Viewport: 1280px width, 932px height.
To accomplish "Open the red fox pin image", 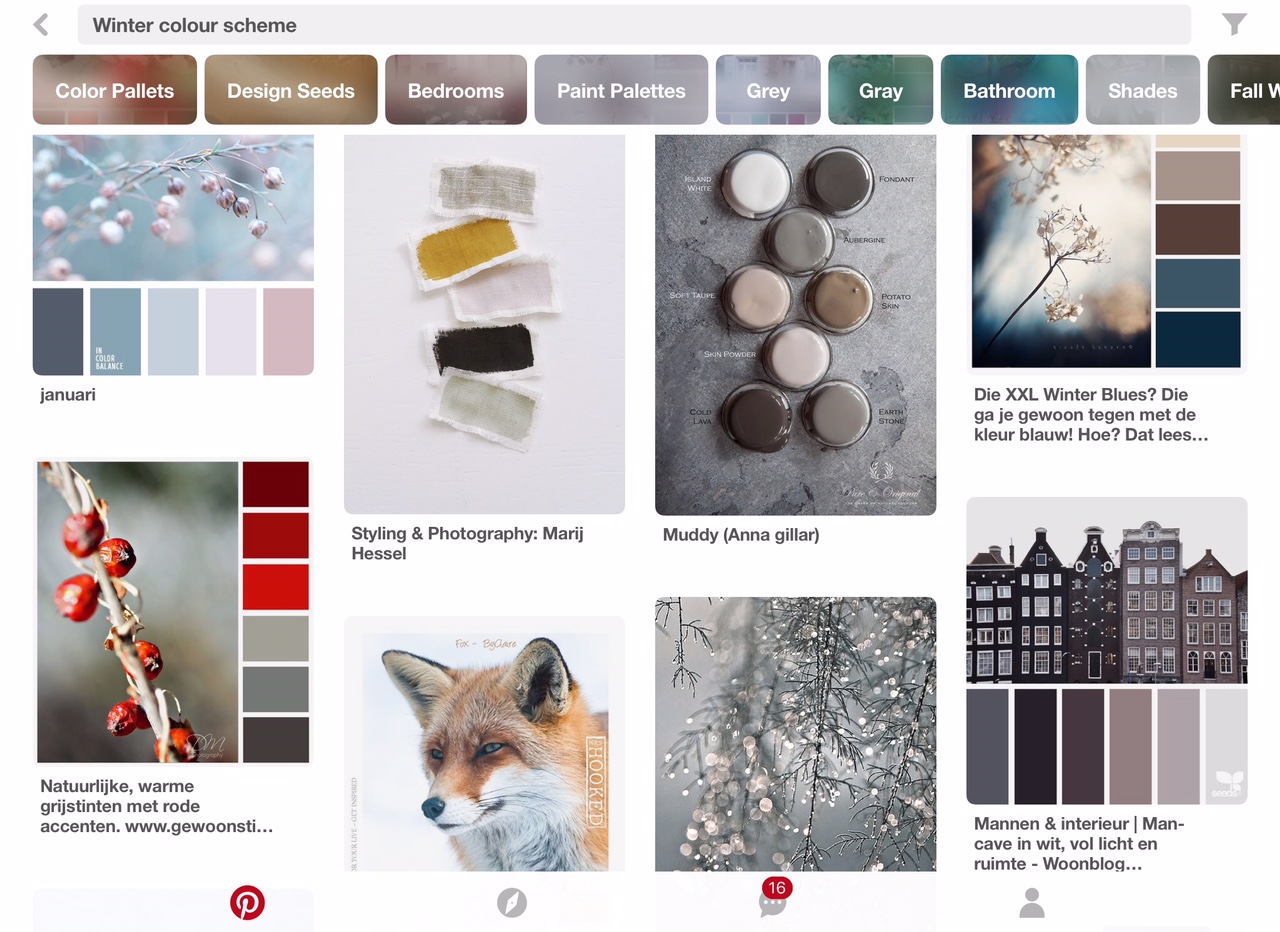I will coord(485,745).
